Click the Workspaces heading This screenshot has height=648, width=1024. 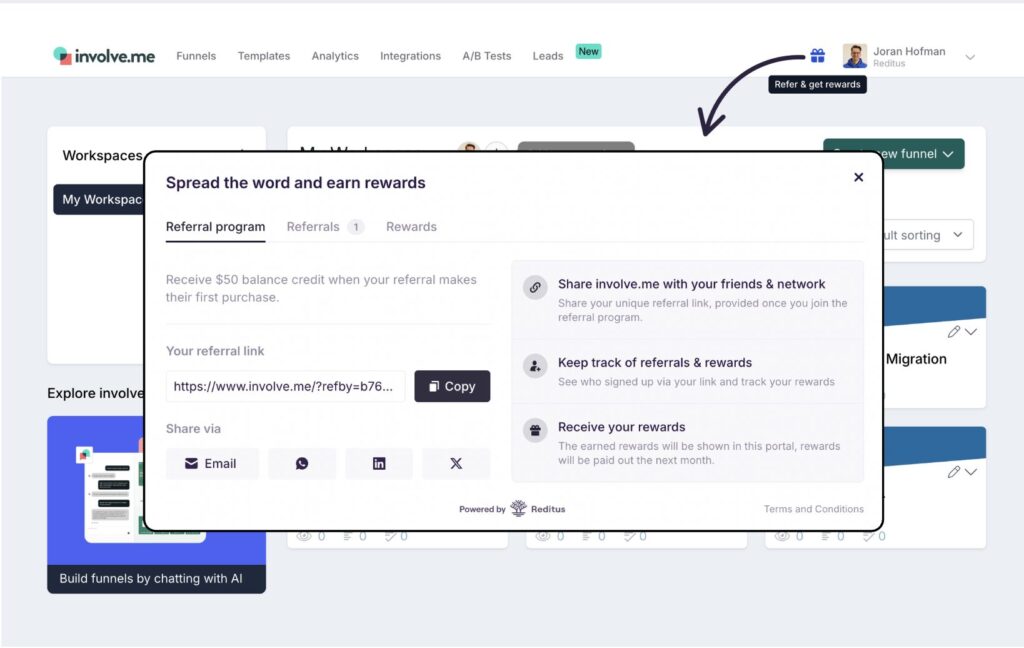point(103,155)
